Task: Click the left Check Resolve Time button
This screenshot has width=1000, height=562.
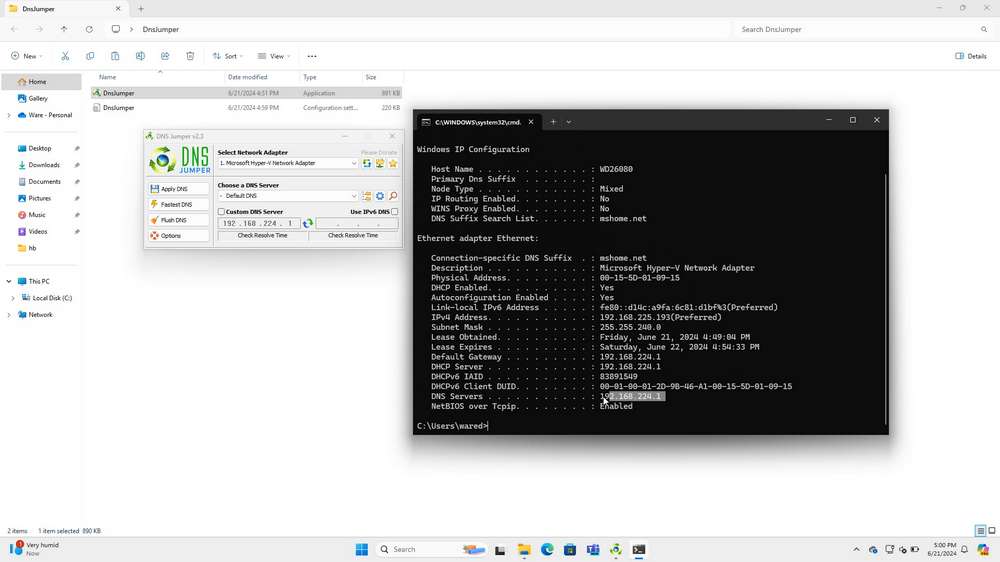Action: [262, 235]
